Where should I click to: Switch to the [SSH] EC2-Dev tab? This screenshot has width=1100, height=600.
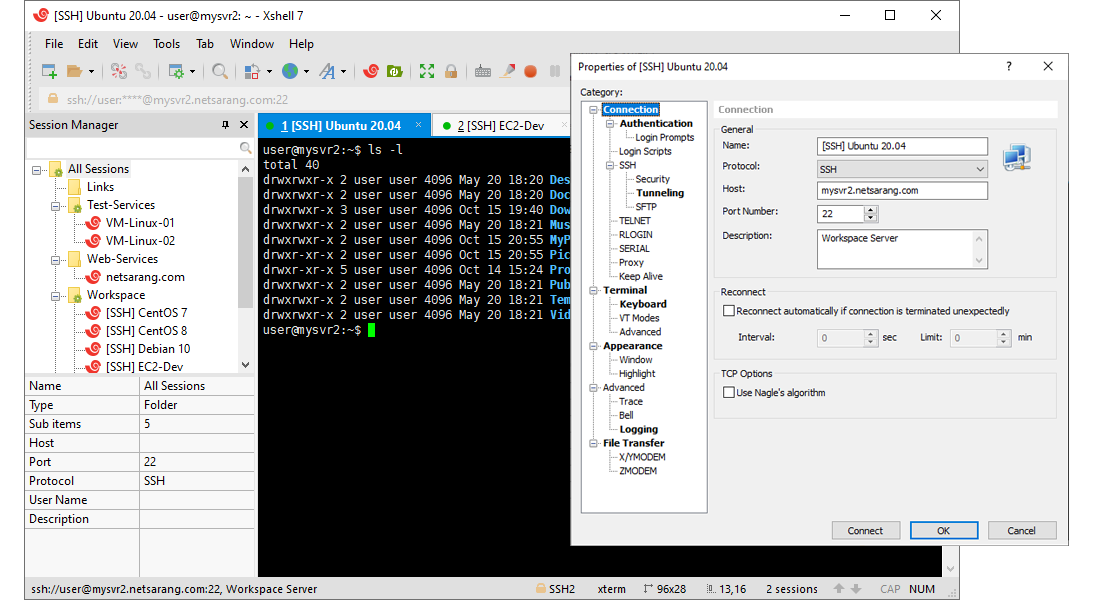point(500,126)
